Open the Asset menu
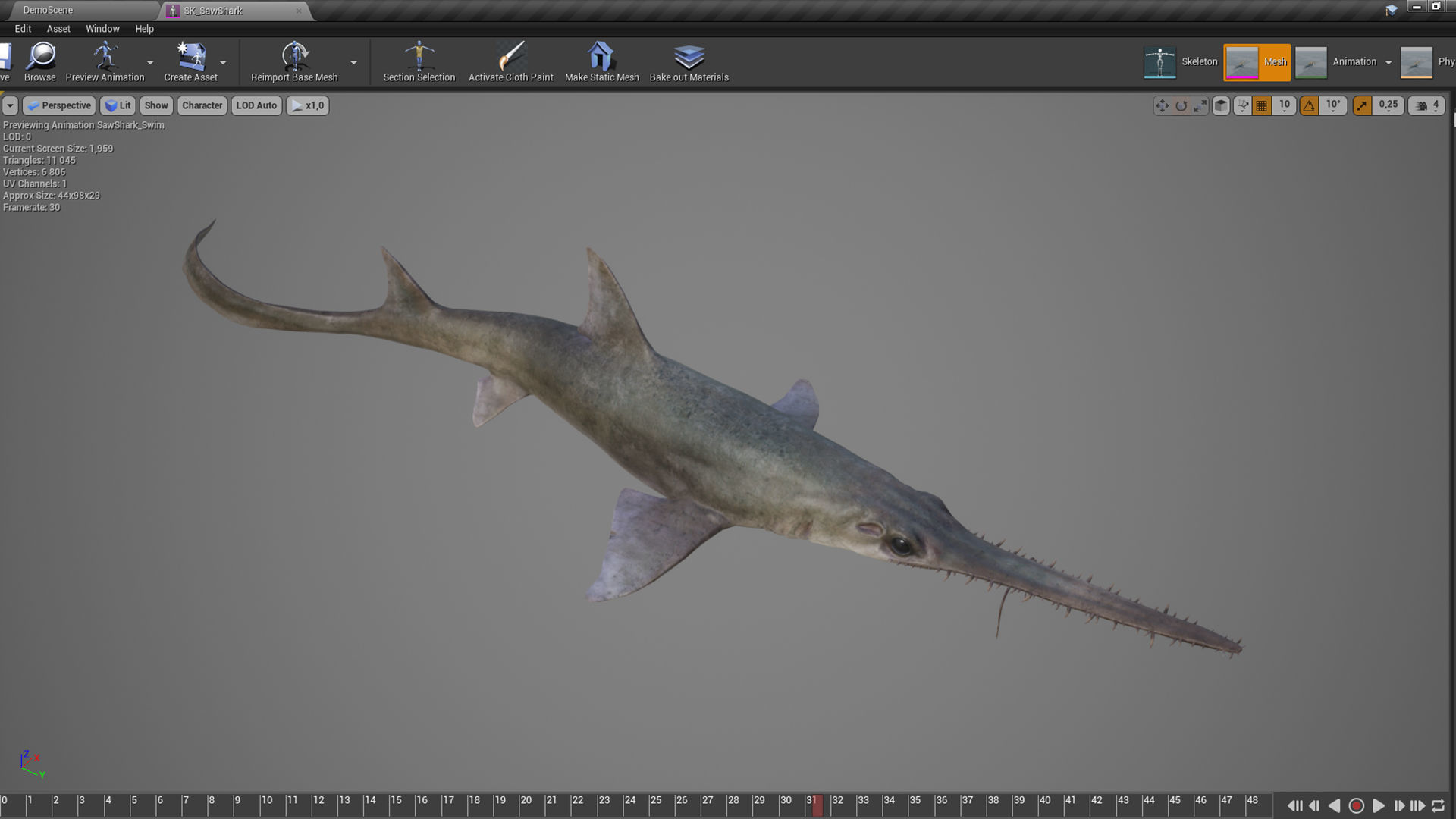The height and width of the screenshot is (819, 1456). pos(58,29)
